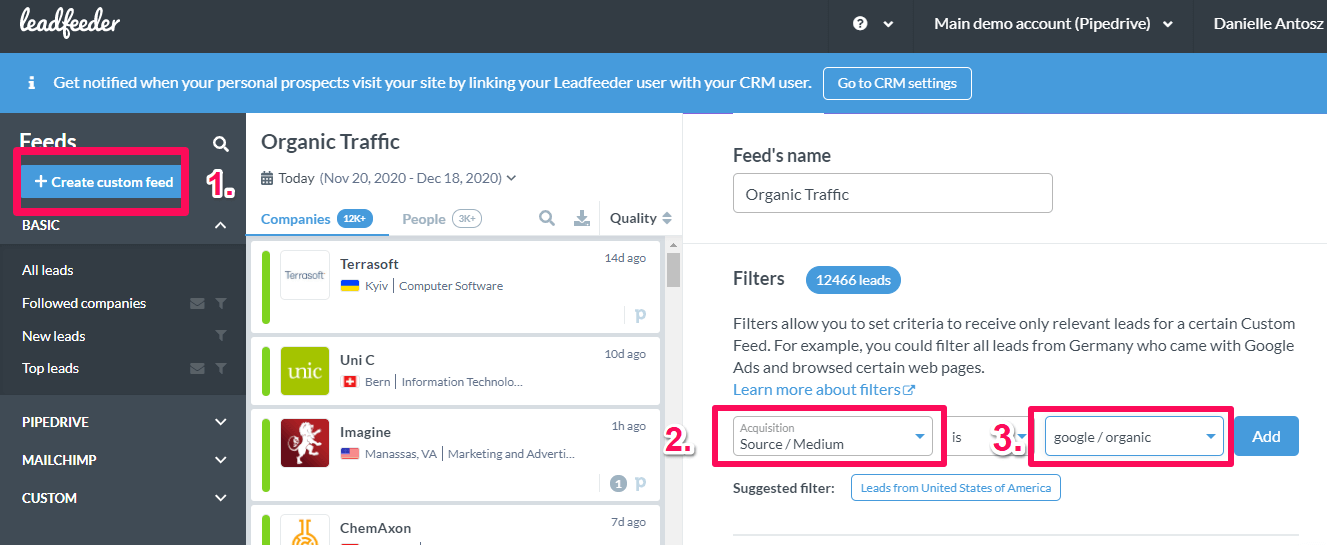The image size is (1327, 545).
Task: Click the filter icon beside New leads
Action: click(221, 336)
